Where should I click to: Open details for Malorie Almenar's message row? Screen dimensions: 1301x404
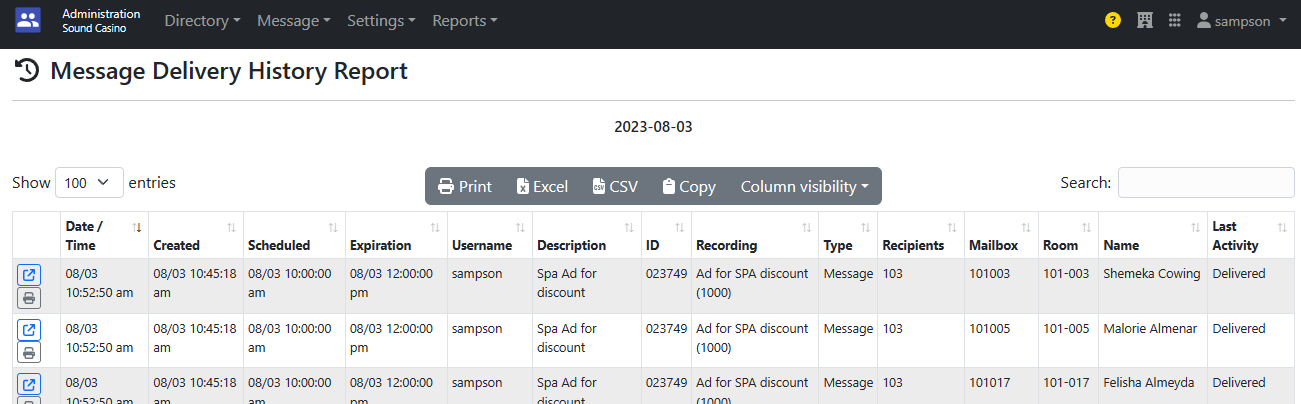pos(29,330)
